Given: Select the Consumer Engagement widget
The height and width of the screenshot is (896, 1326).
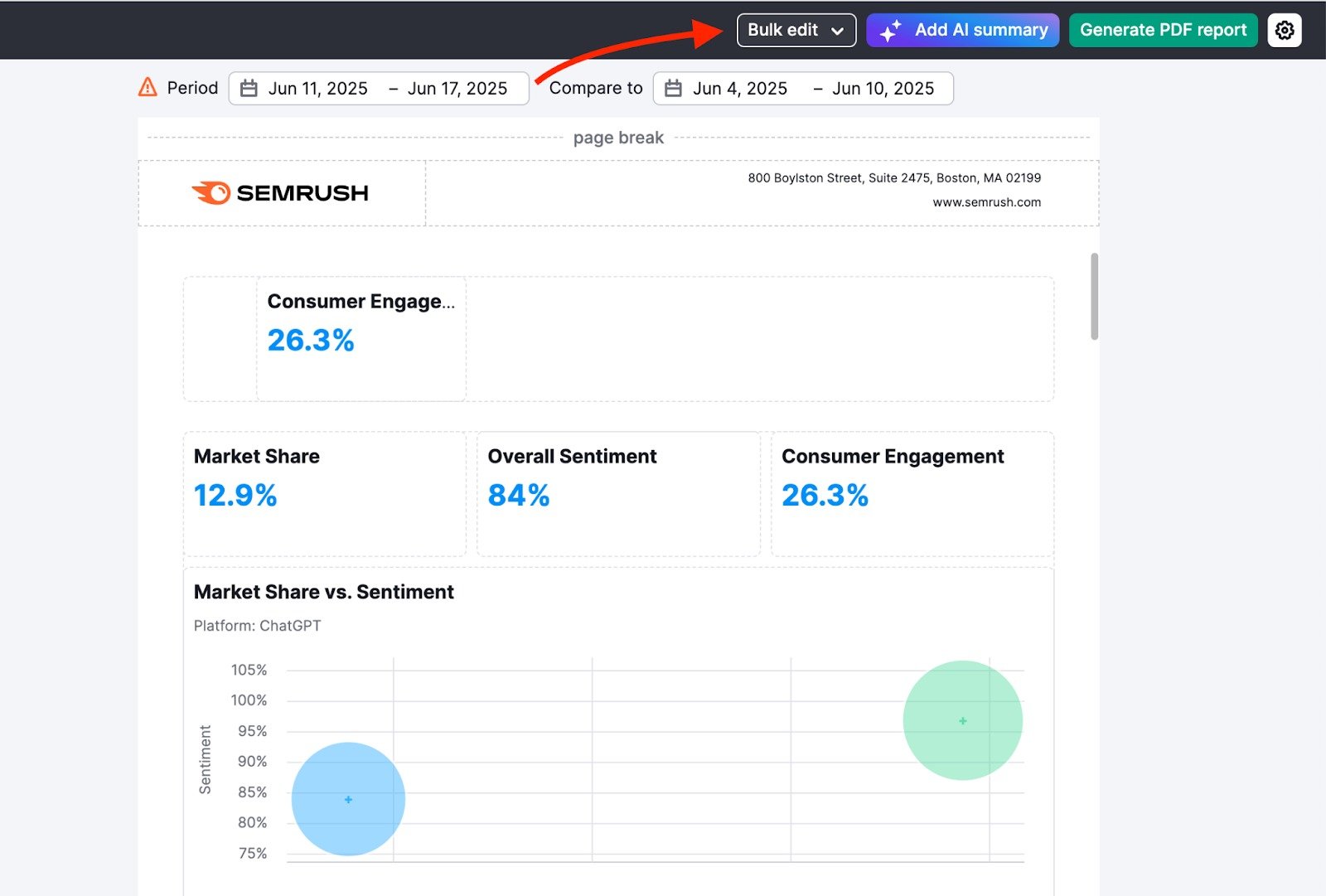Looking at the screenshot, I should (x=912, y=494).
